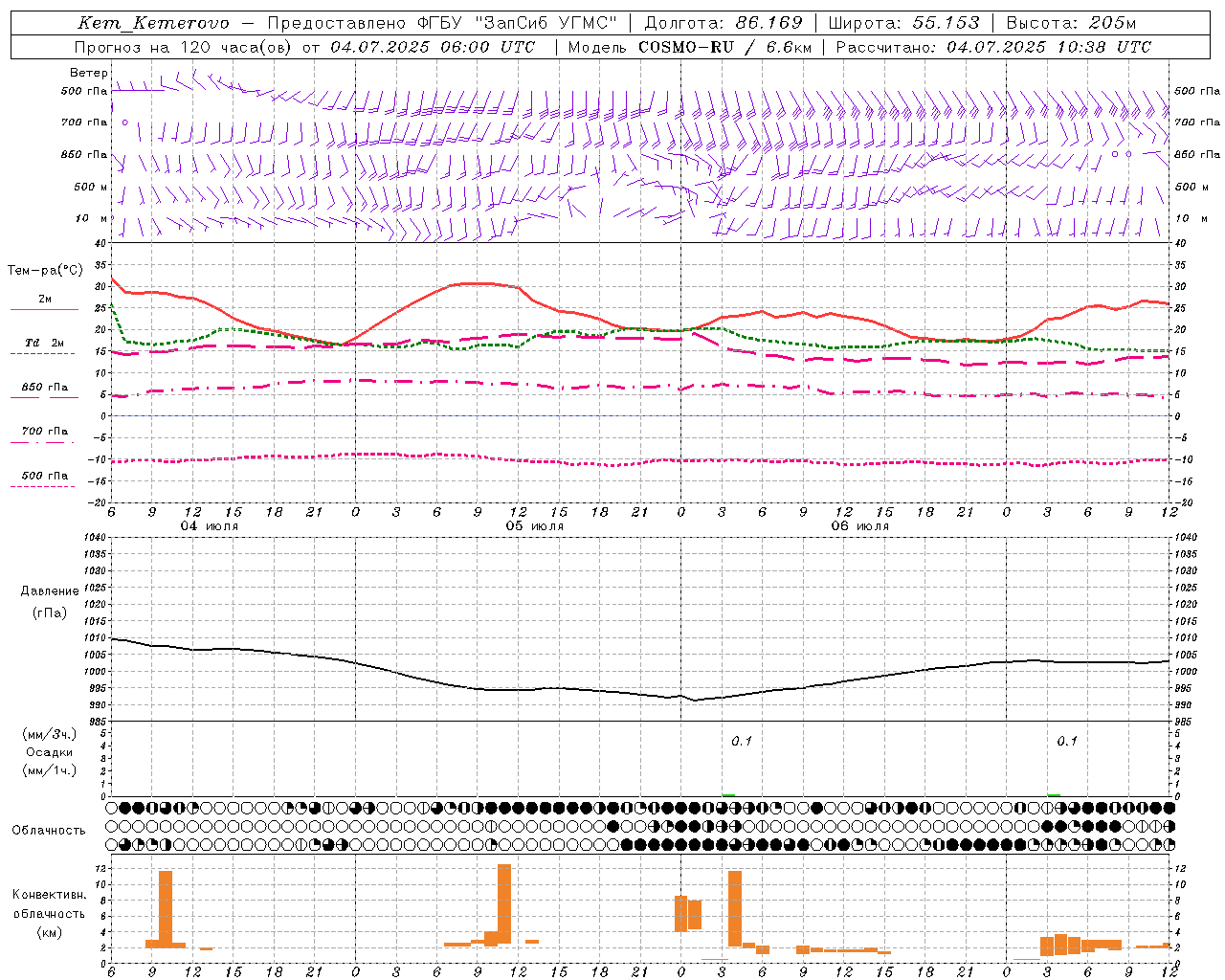1225x980 pixels.
Task: Click 'Рассчитано: 04.07.2025 10:38 UTC' timestamp
Action: [993, 47]
